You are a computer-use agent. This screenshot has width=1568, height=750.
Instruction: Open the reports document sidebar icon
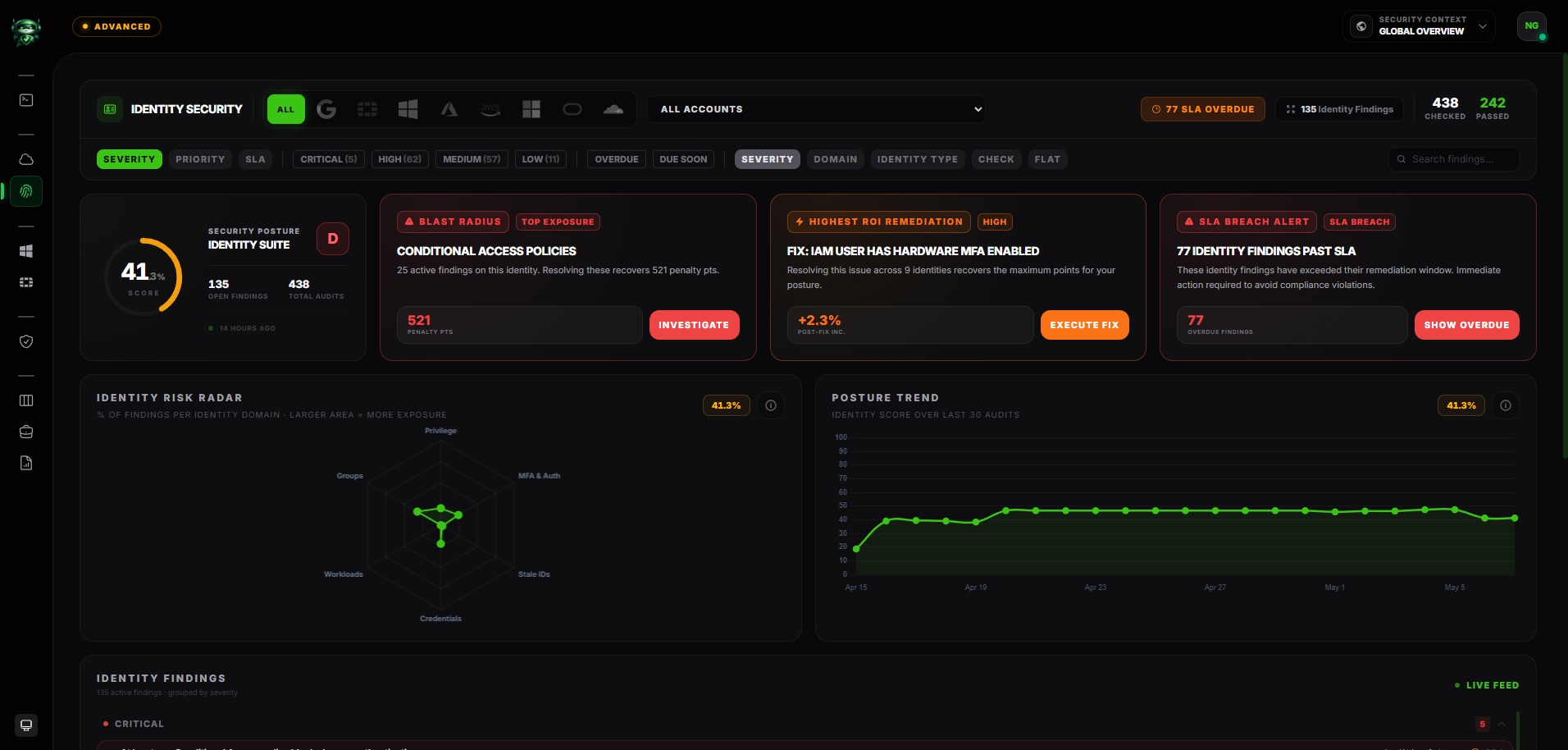(x=26, y=463)
